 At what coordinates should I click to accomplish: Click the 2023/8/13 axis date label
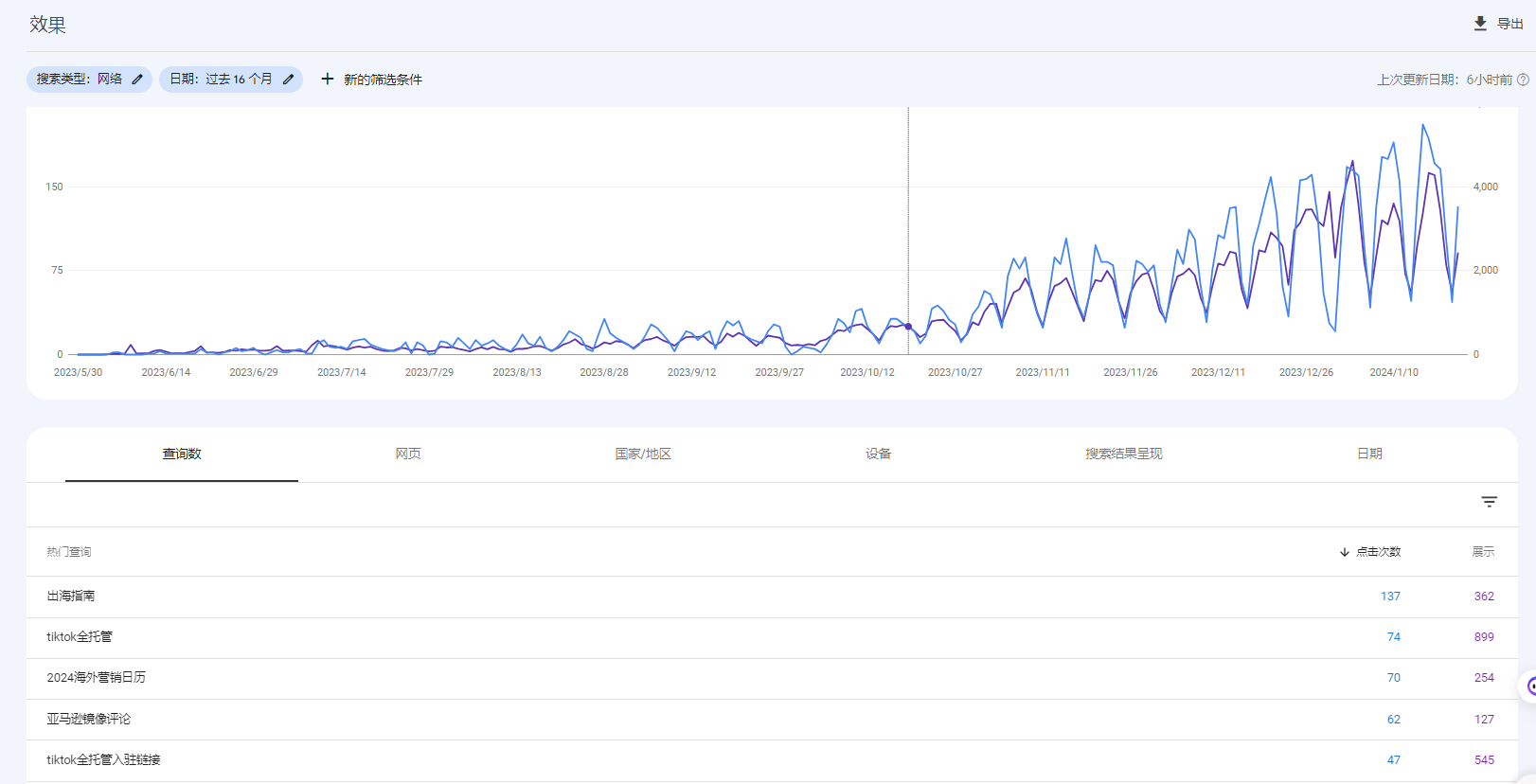pyautogui.click(x=517, y=373)
